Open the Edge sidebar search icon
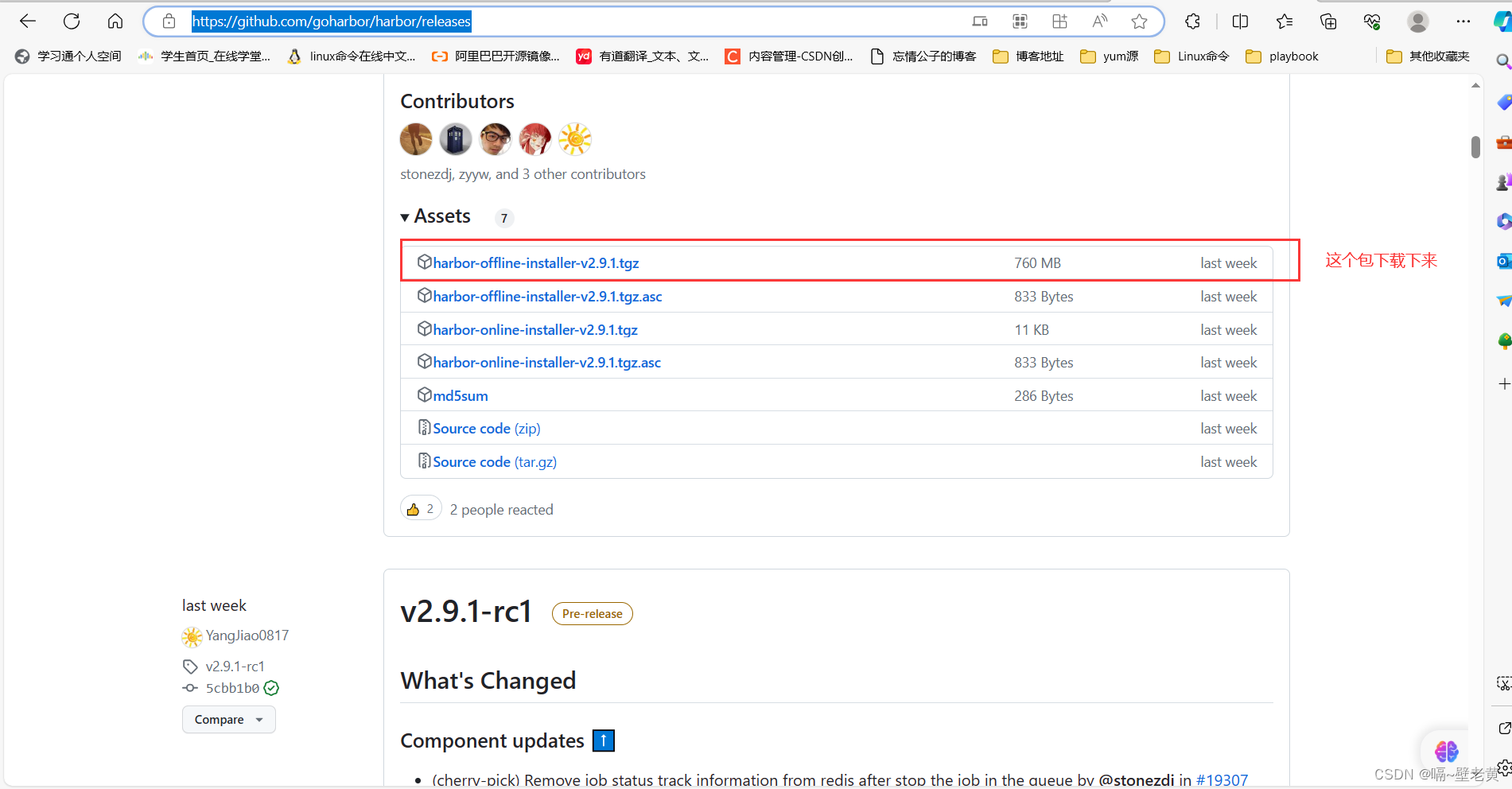 [1503, 61]
